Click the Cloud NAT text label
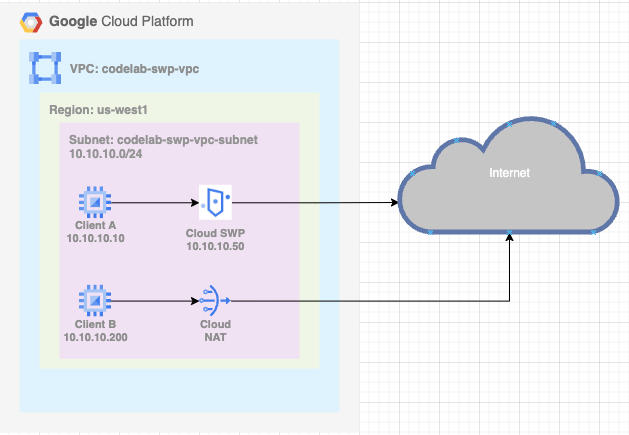The width and height of the screenshot is (629, 435). [x=215, y=331]
